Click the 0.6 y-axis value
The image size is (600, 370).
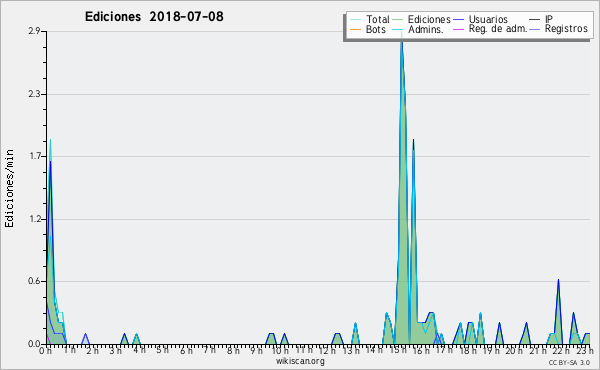tap(34, 281)
